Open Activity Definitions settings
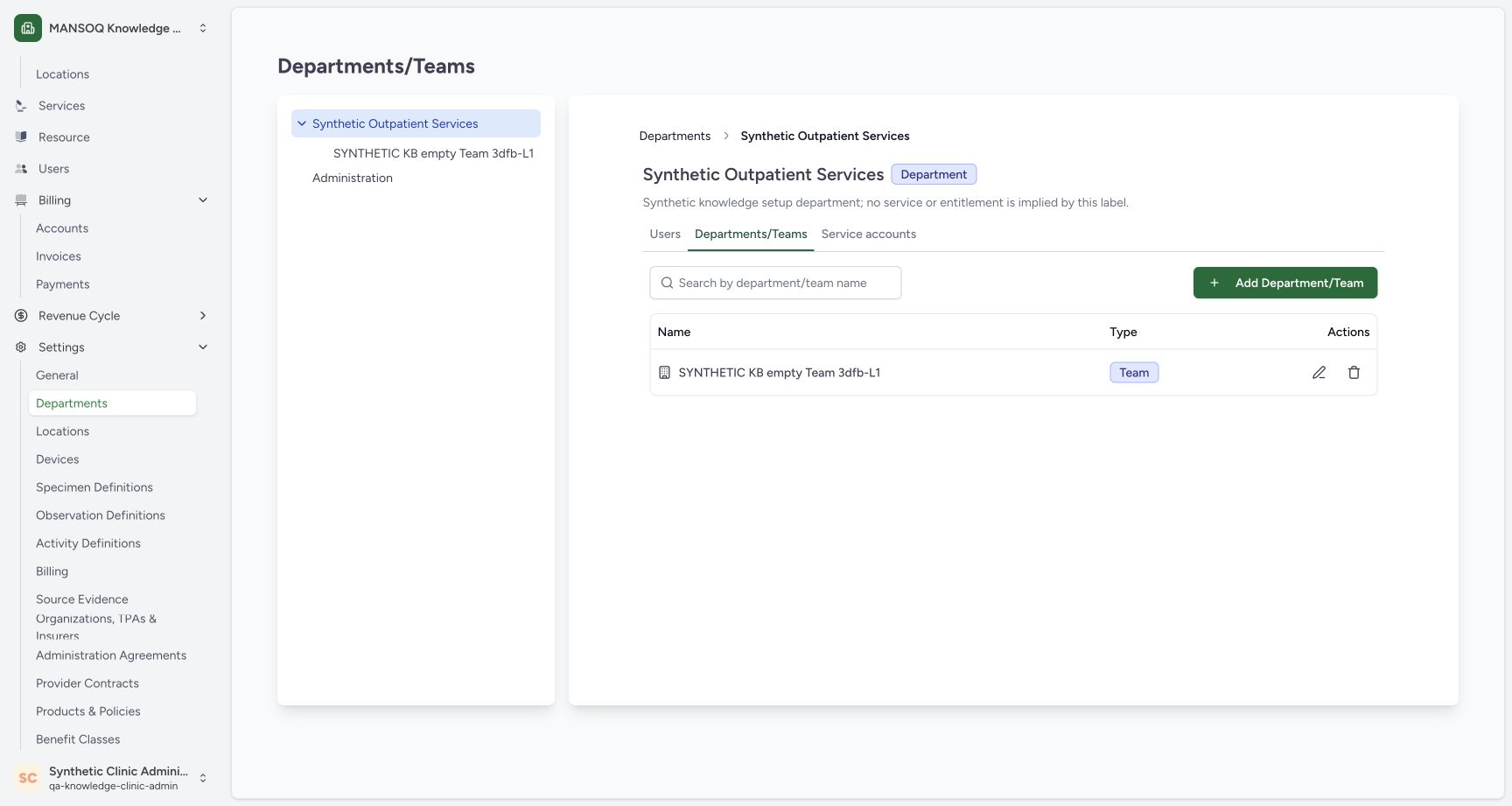 [88, 543]
